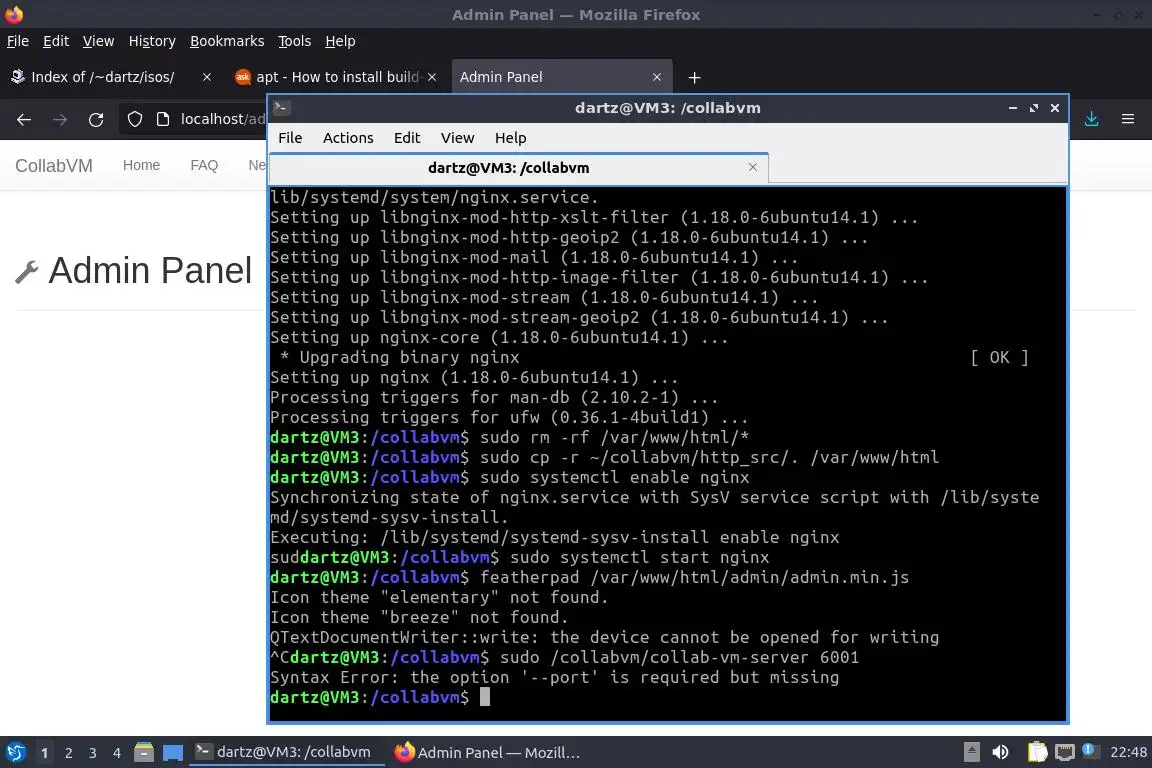The width and height of the screenshot is (1152, 768).
Task: Click the CollabVM brand link
Action: pos(54,165)
